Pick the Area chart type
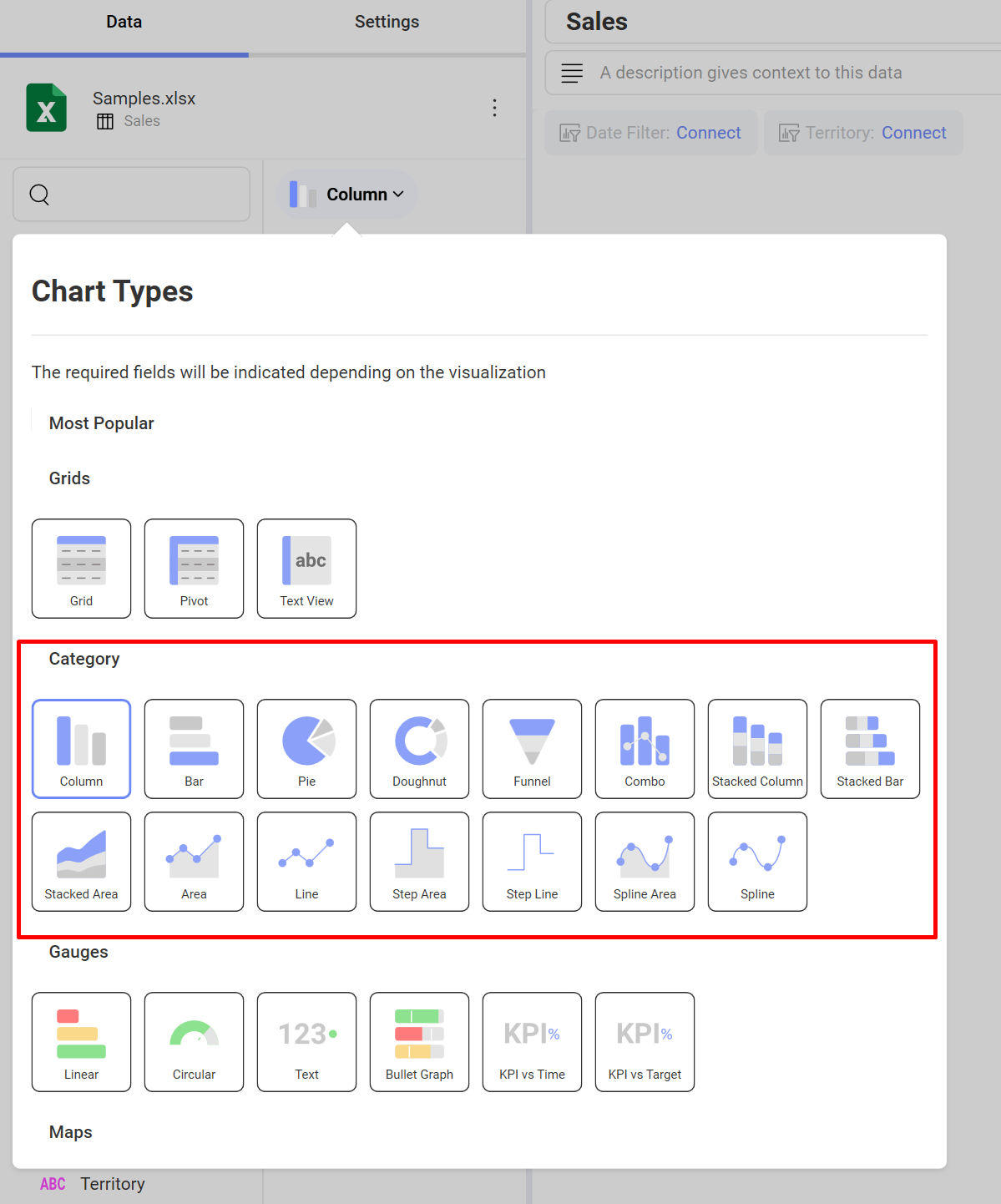The width and height of the screenshot is (1001, 1204). coord(194,862)
